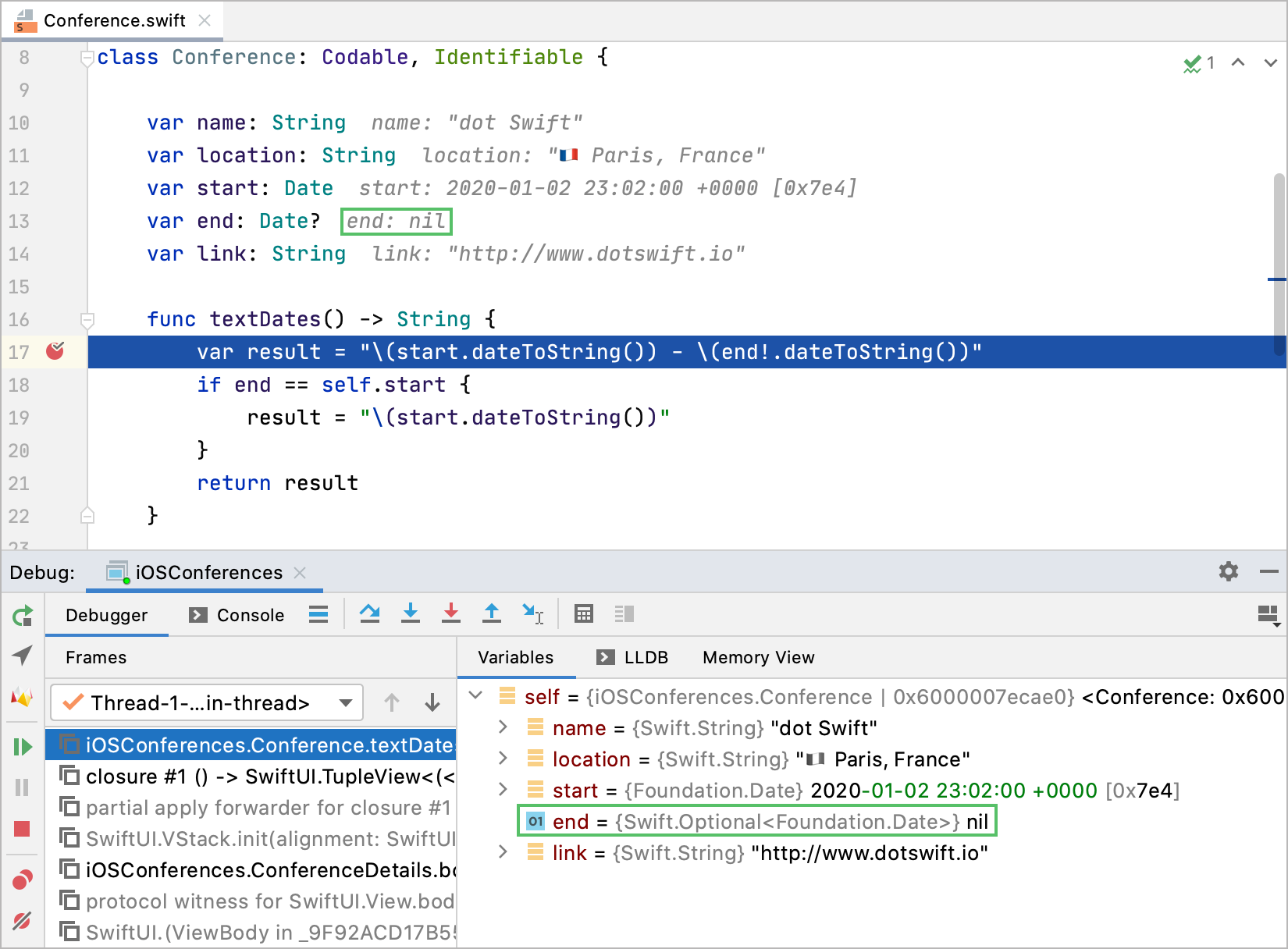Expand the start variable node
1288x949 pixels.
coord(503,790)
